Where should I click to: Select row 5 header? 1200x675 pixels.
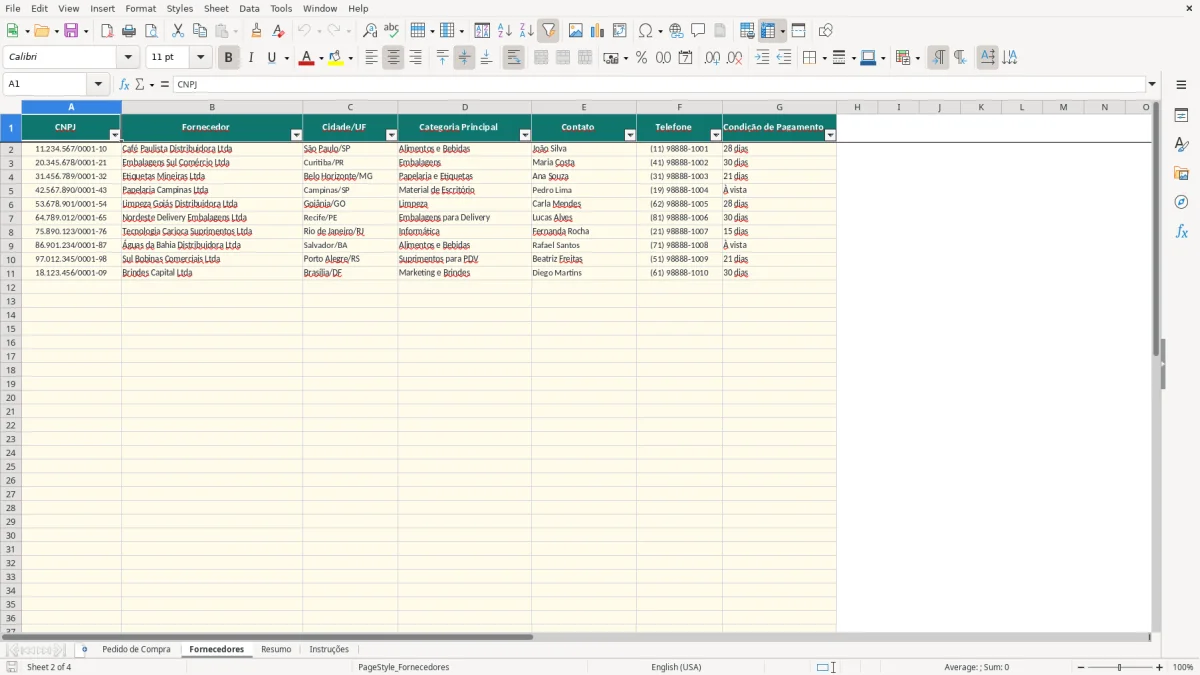pos(11,190)
